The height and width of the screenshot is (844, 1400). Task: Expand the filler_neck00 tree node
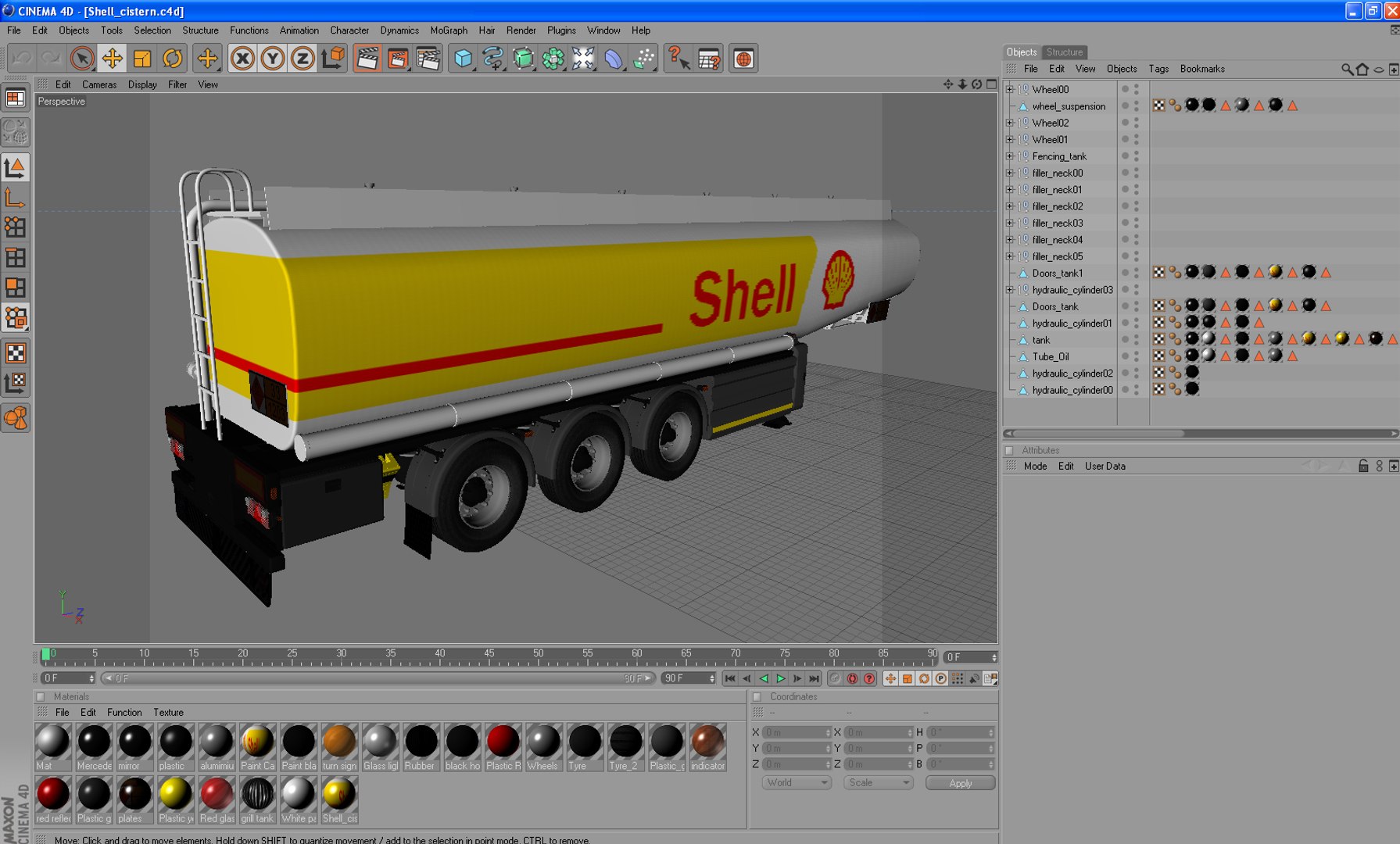click(1010, 173)
